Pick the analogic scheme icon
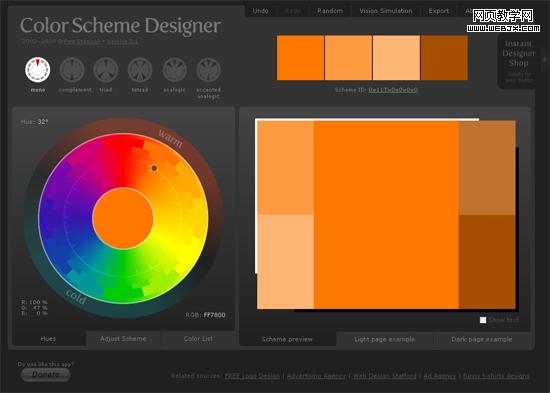Image resolution: width=550 pixels, height=393 pixels. [x=174, y=69]
